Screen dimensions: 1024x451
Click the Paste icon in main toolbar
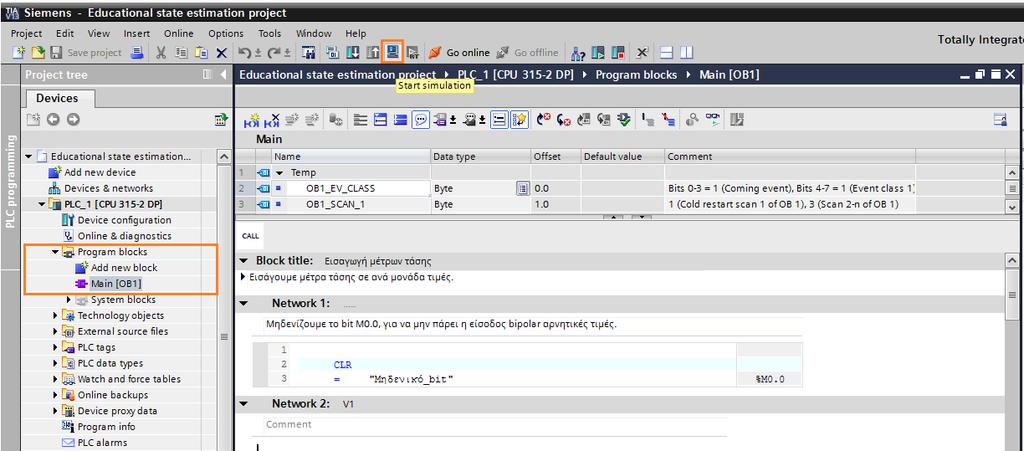coord(202,52)
